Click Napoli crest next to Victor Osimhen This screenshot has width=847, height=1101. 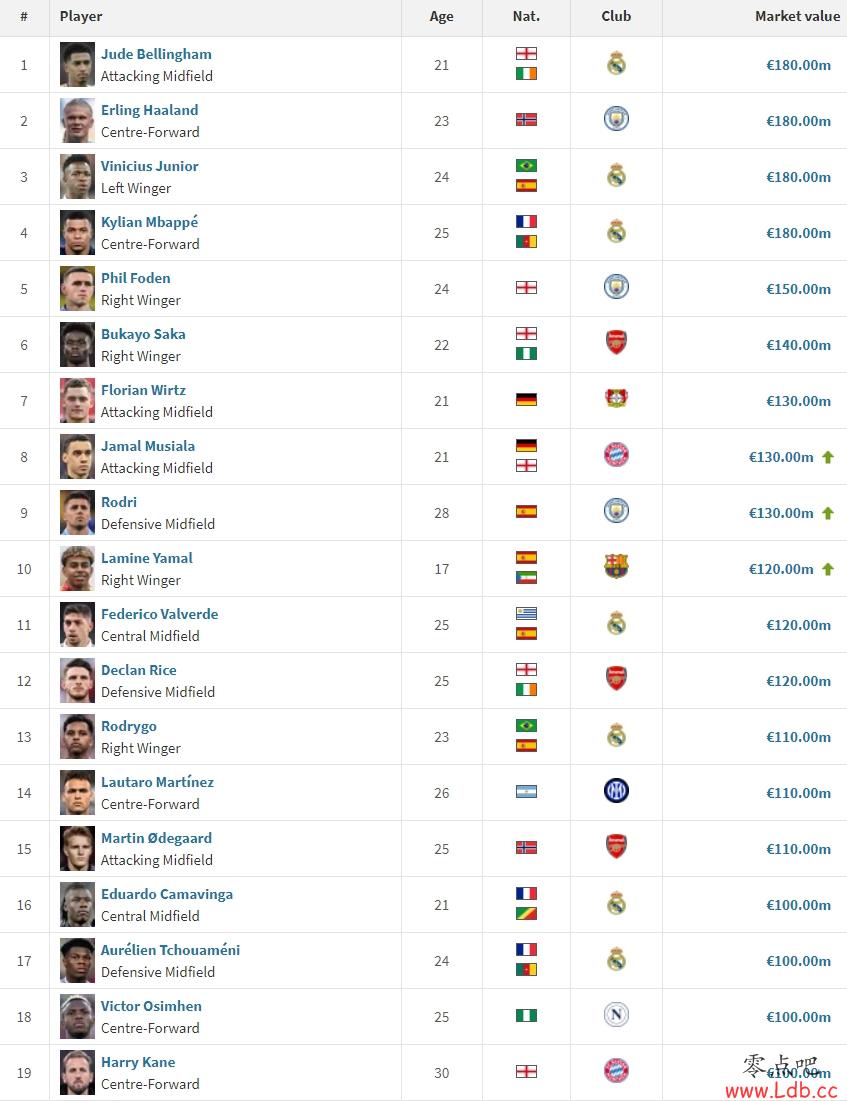click(x=616, y=1015)
